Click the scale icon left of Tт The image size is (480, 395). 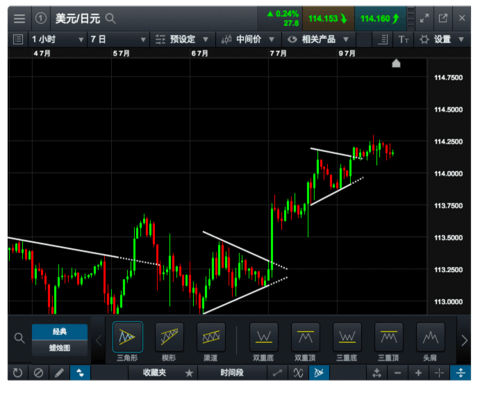(383, 40)
